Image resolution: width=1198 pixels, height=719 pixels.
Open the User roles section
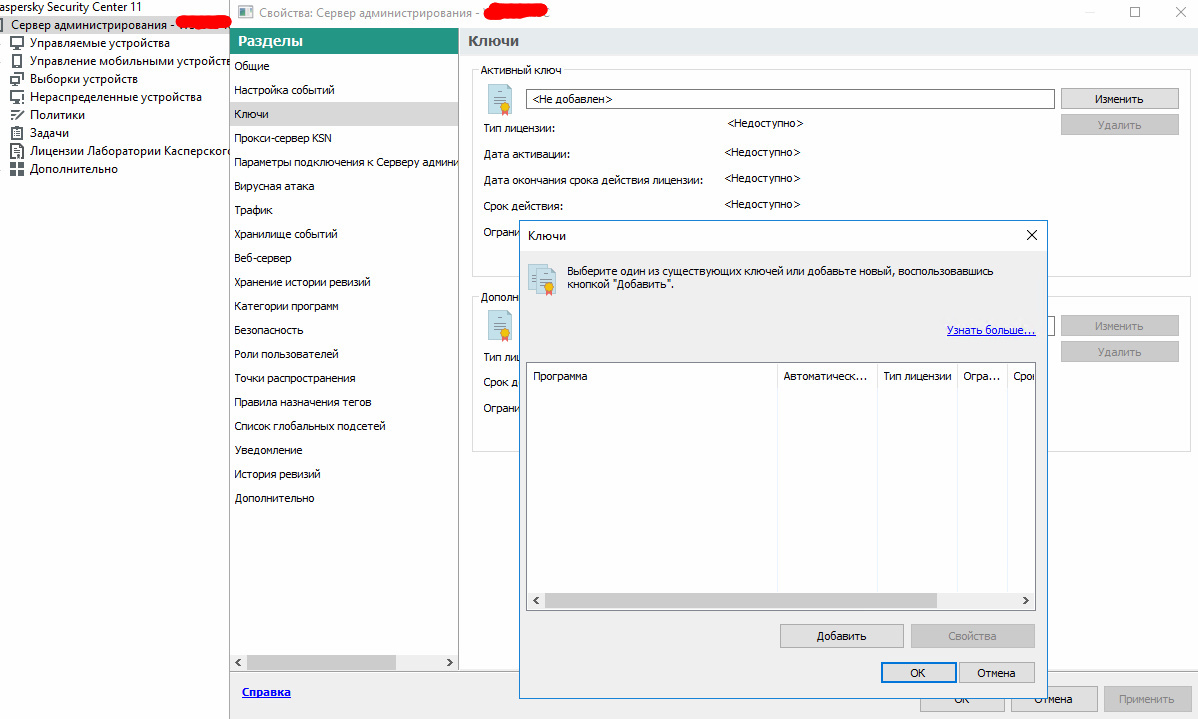(x=286, y=354)
